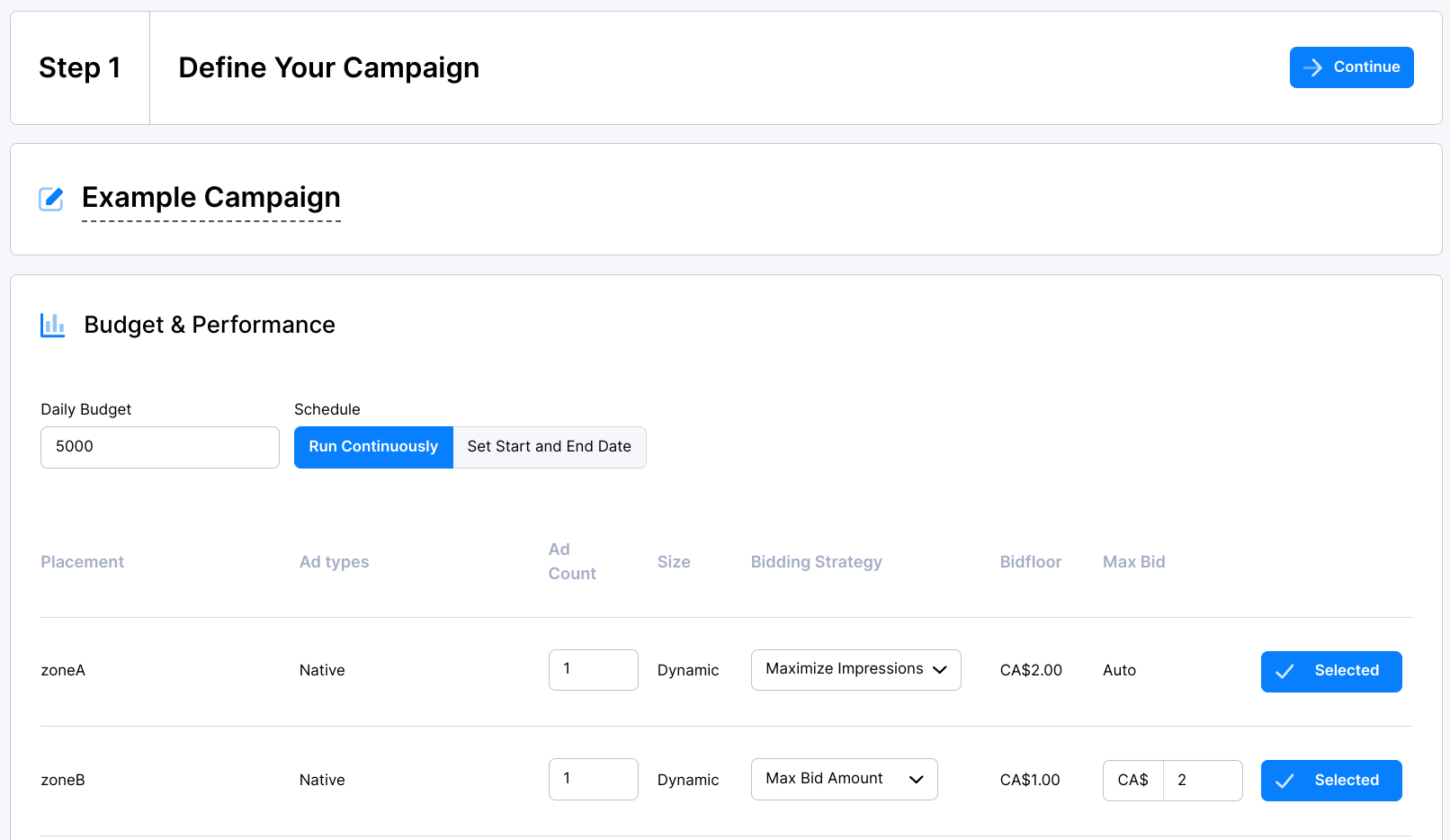
Task: Click the Dynamic size in zoneB row
Action: pyautogui.click(x=688, y=781)
